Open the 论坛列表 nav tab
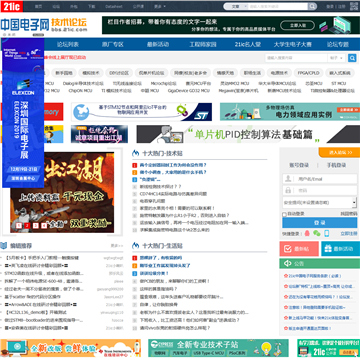Image resolution: width=360 pixels, height=360 pixels. pyautogui.click(x=68, y=44)
